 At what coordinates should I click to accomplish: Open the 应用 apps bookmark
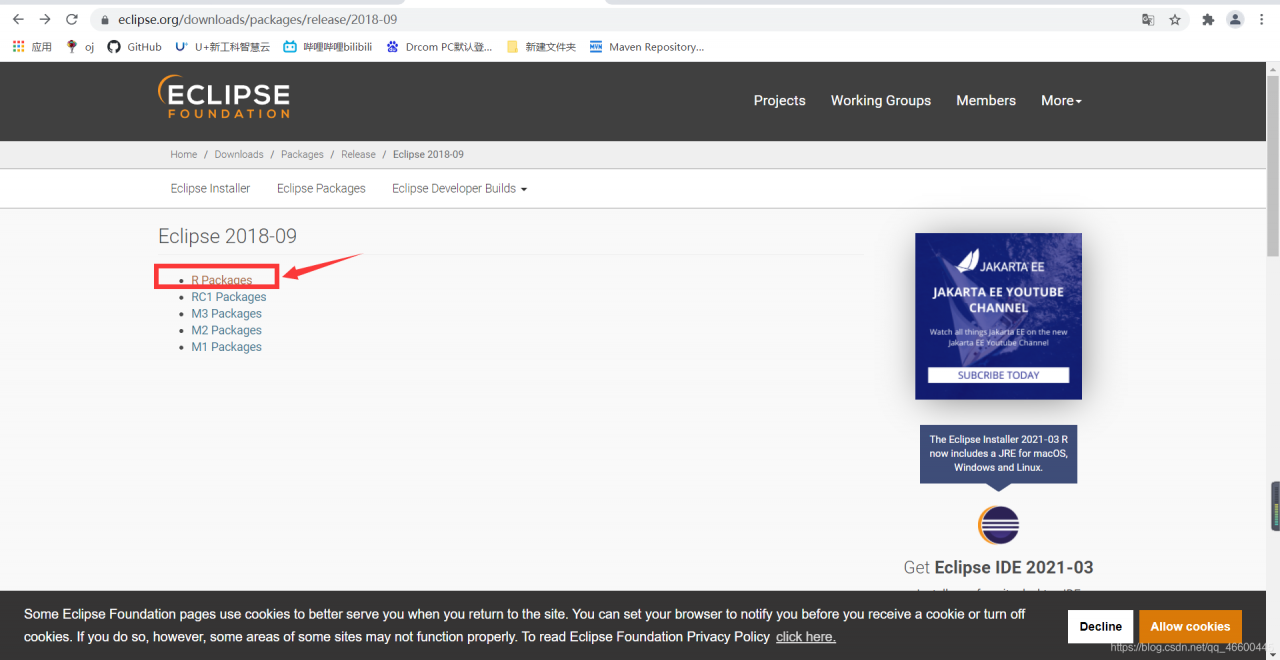click(x=32, y=47)
